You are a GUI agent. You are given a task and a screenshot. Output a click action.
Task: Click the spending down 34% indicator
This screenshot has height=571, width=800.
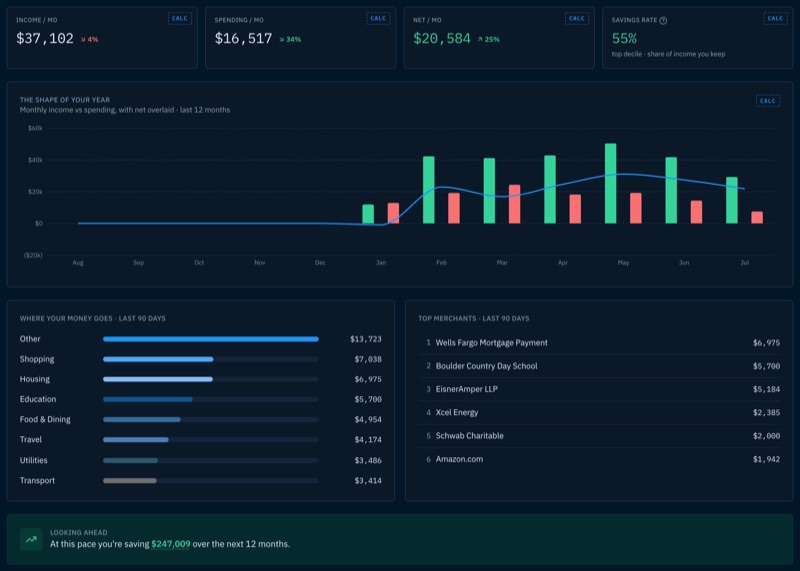click(290, 39)
